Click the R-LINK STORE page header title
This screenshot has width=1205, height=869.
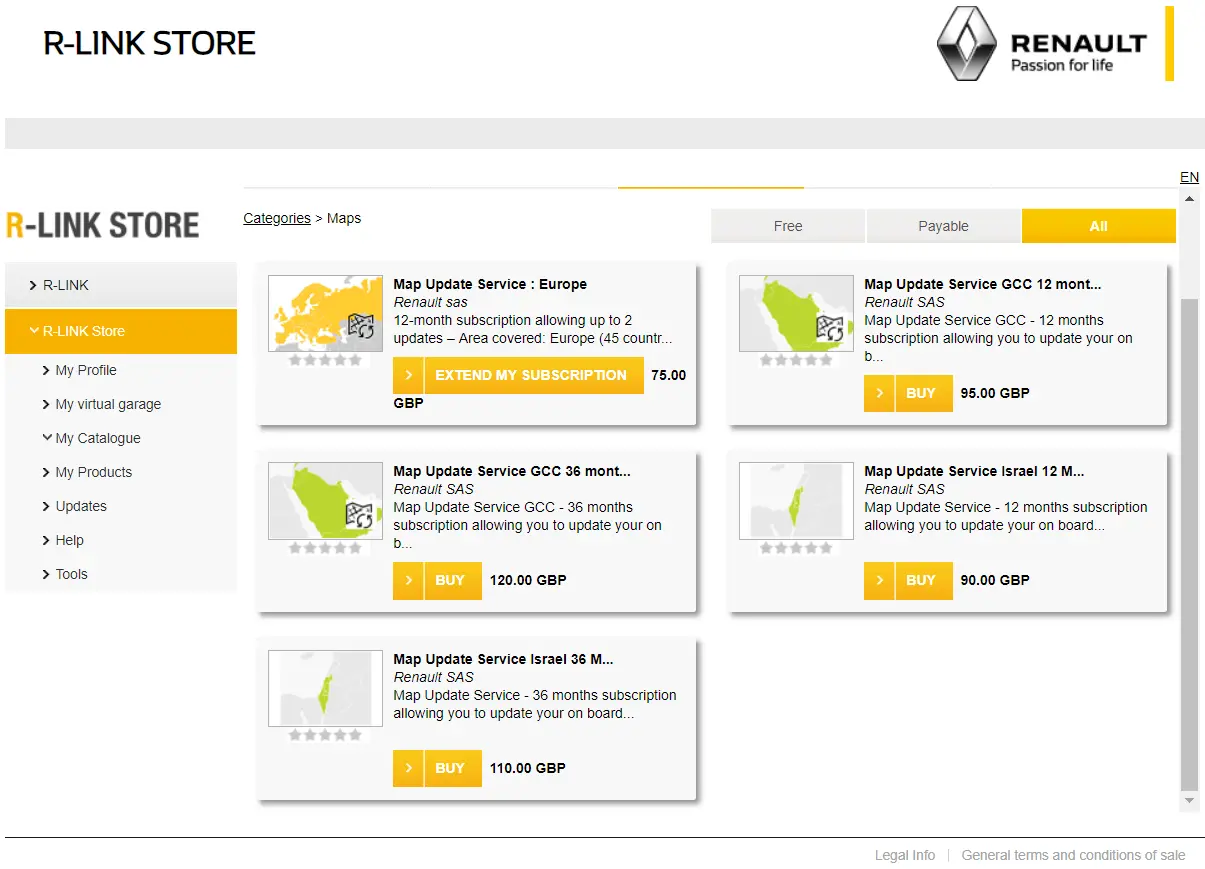click(150, 43)
